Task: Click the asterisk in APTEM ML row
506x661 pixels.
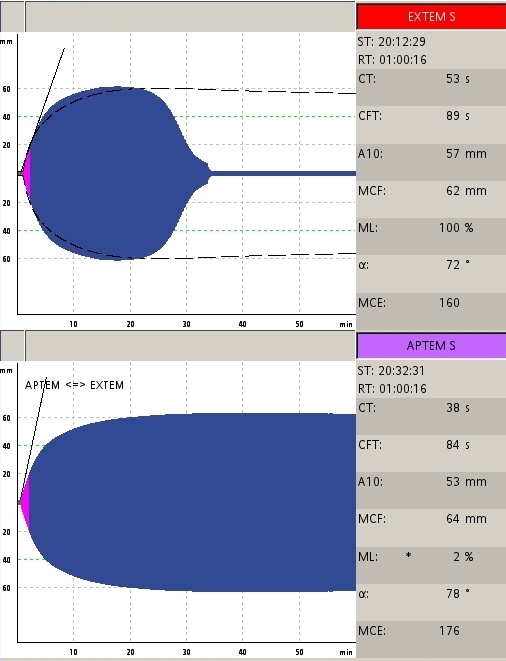Action: tap(408, 556)
